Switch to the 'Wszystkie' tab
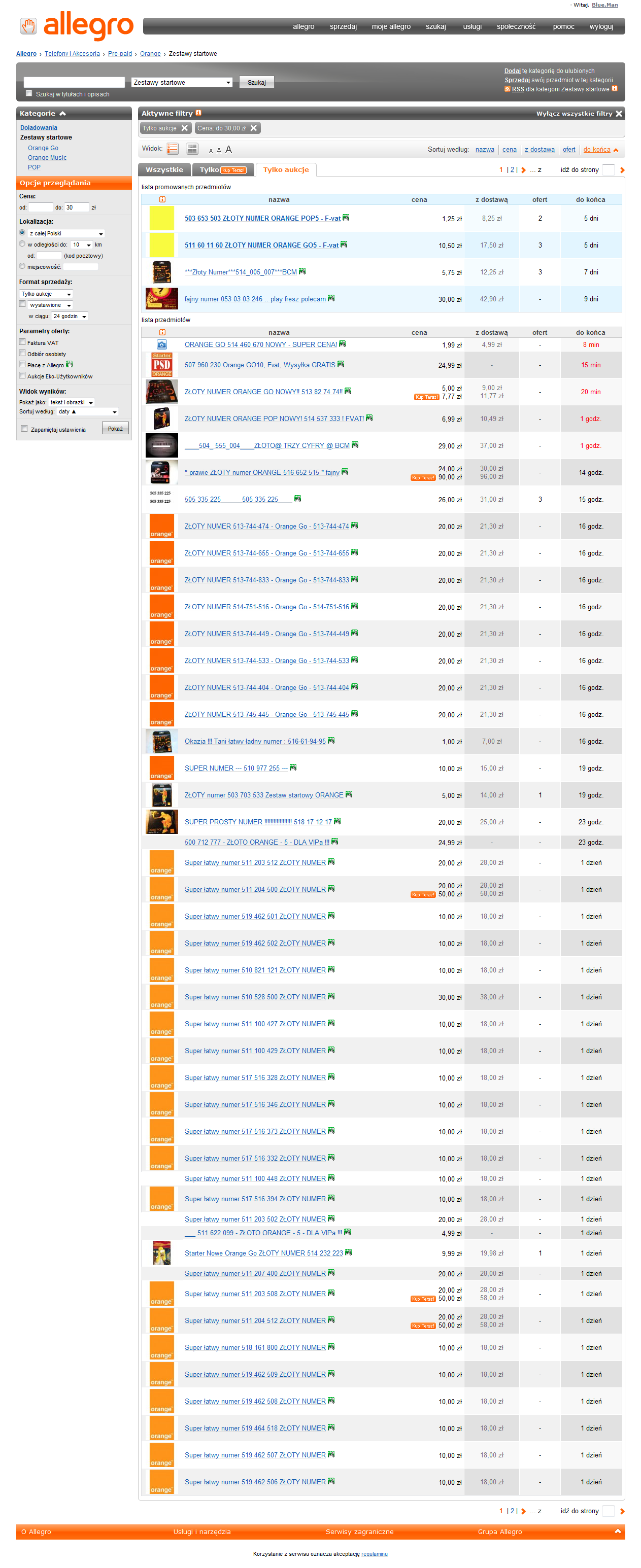This screenshot has height=1568, width=641. tap(164, 170)
